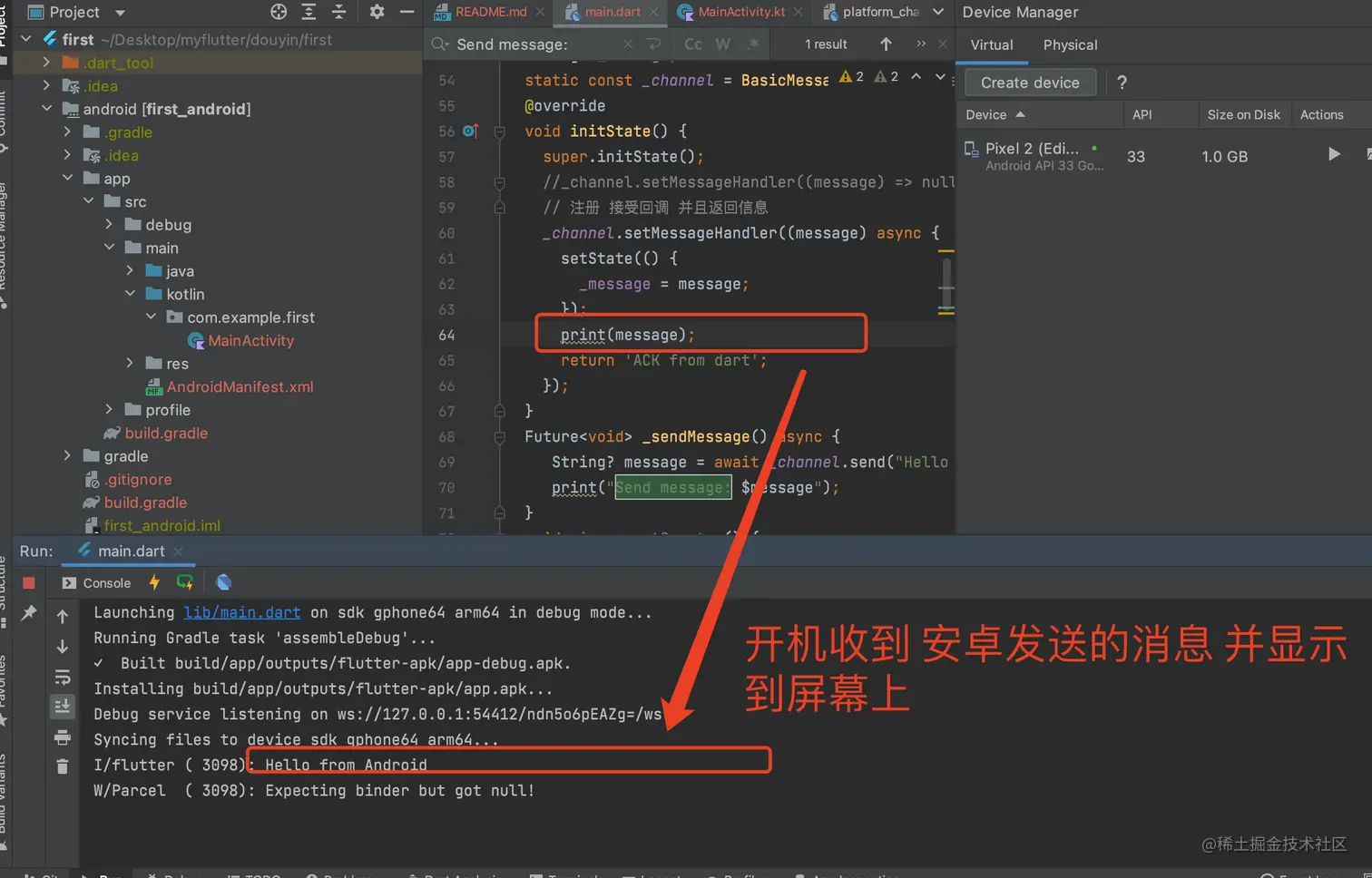Viewport: 1372px width, 878px height.
Task: Expand the .dart_tool folder
Action: 46,63
